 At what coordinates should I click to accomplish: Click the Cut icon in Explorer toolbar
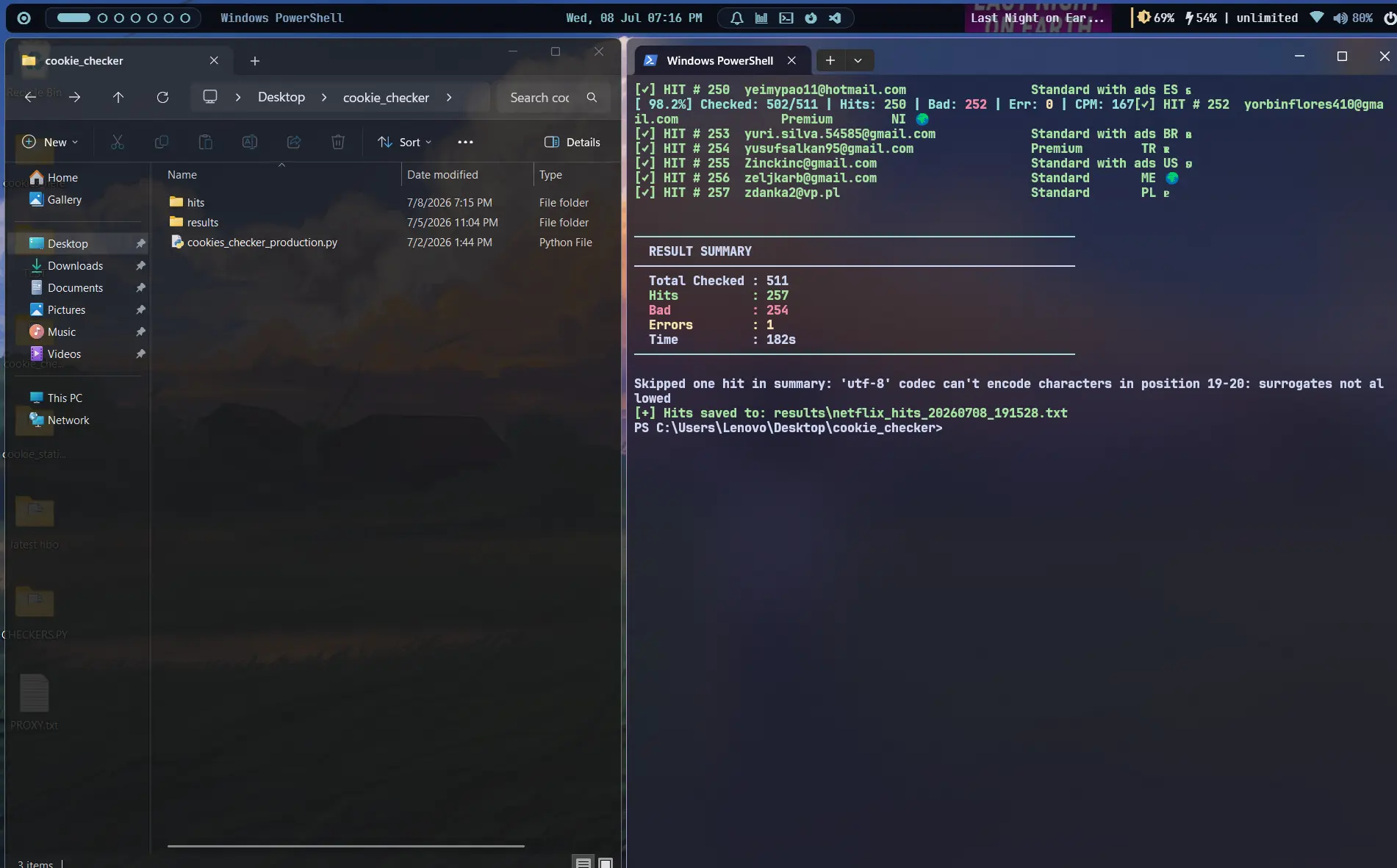pyautogui.click(x=118, y=142)
